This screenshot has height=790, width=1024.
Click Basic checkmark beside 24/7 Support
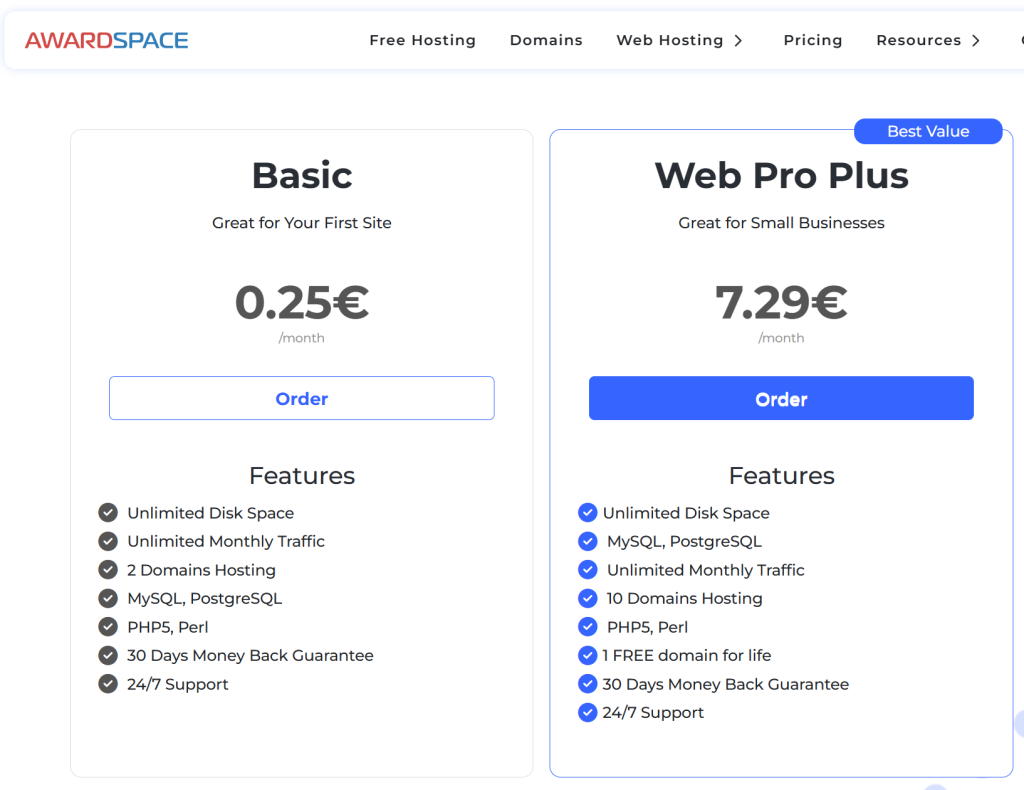(x=108, y=684)
